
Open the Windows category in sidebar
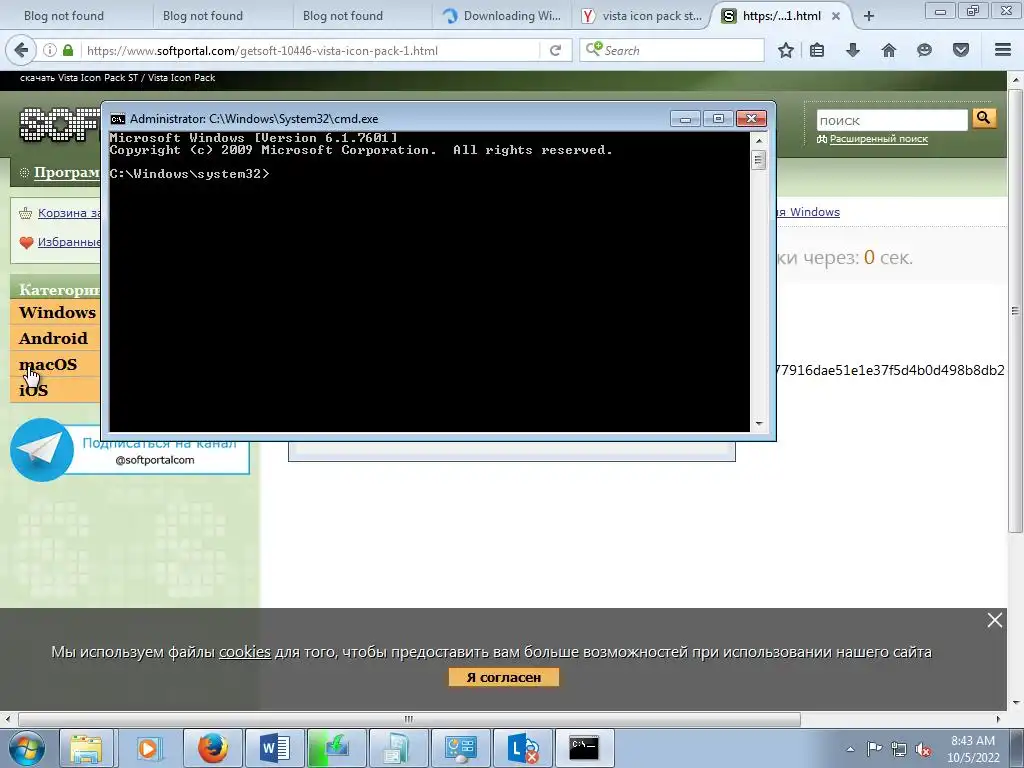click(57, 312)
